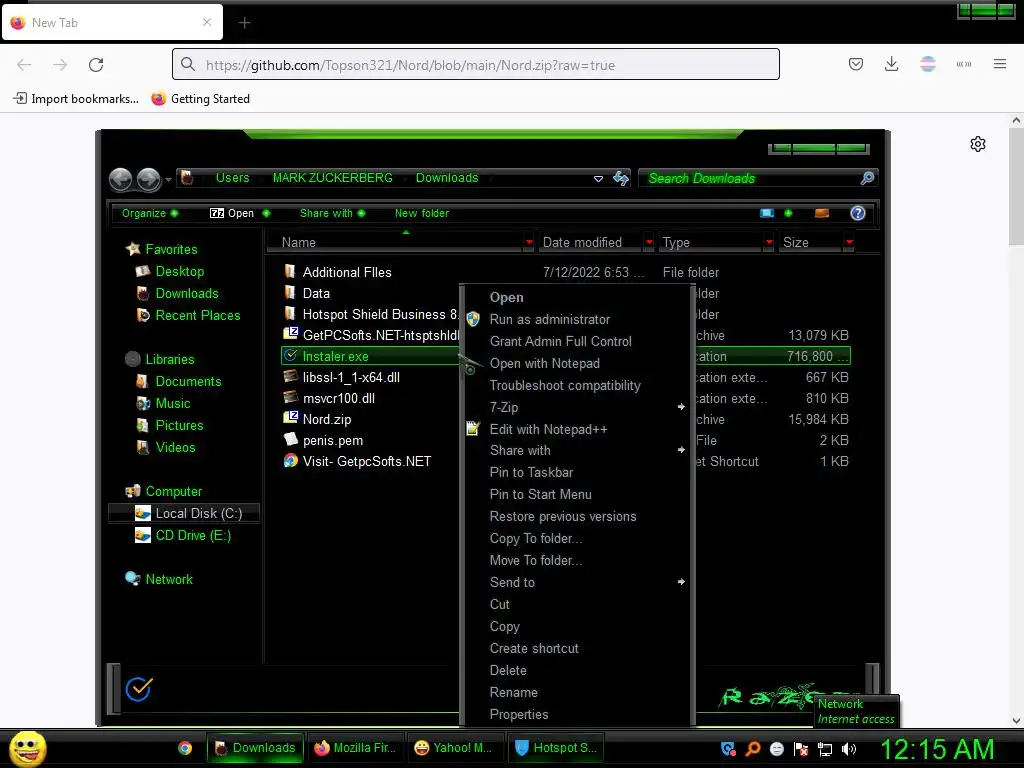Select Local Disk (C:) in sidebar
This screenshot has width=1024, height=768.
198,513
